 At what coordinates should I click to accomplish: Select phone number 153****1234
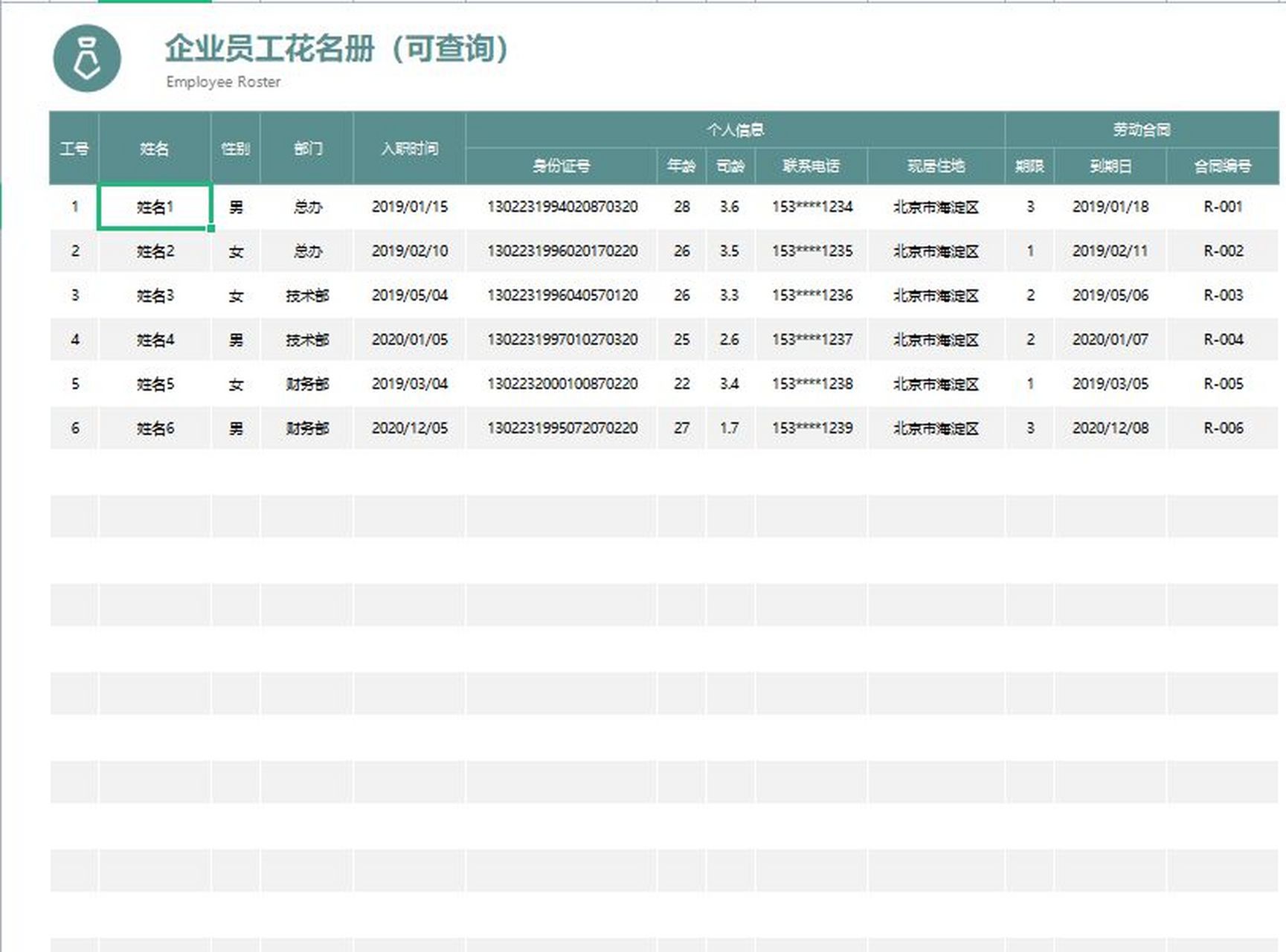tap(812, 207)
